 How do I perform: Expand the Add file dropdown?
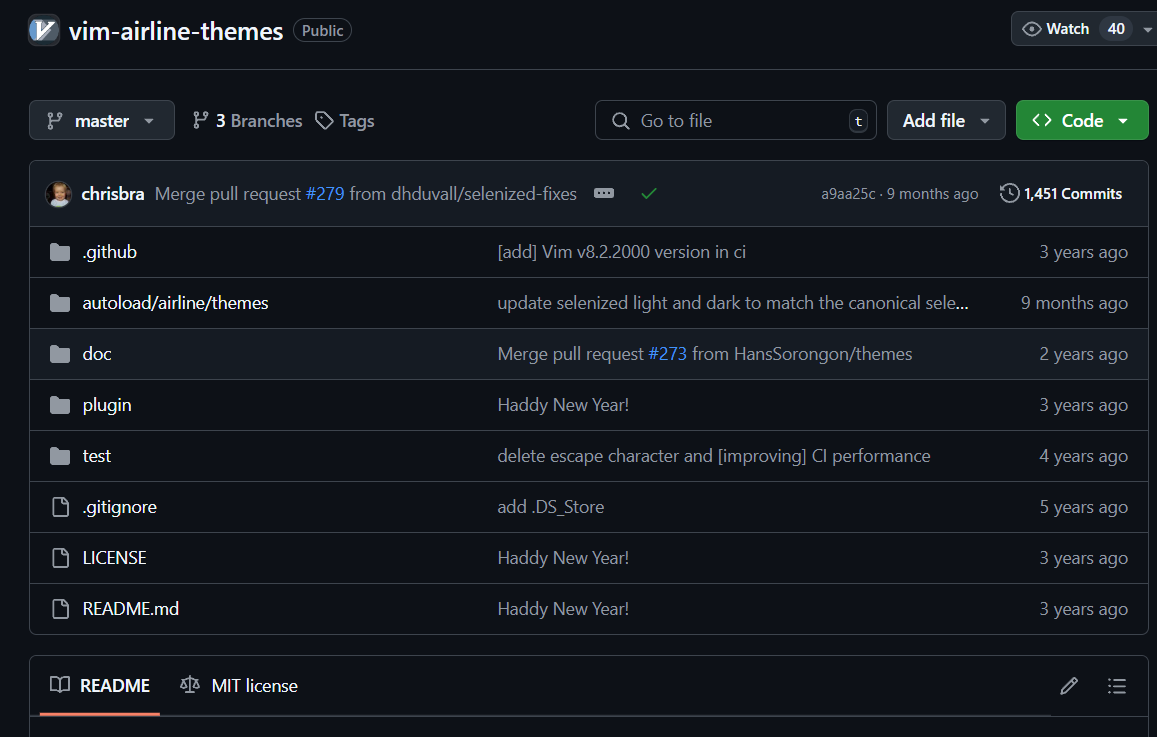pyautogui.click(x=946, y=120)
